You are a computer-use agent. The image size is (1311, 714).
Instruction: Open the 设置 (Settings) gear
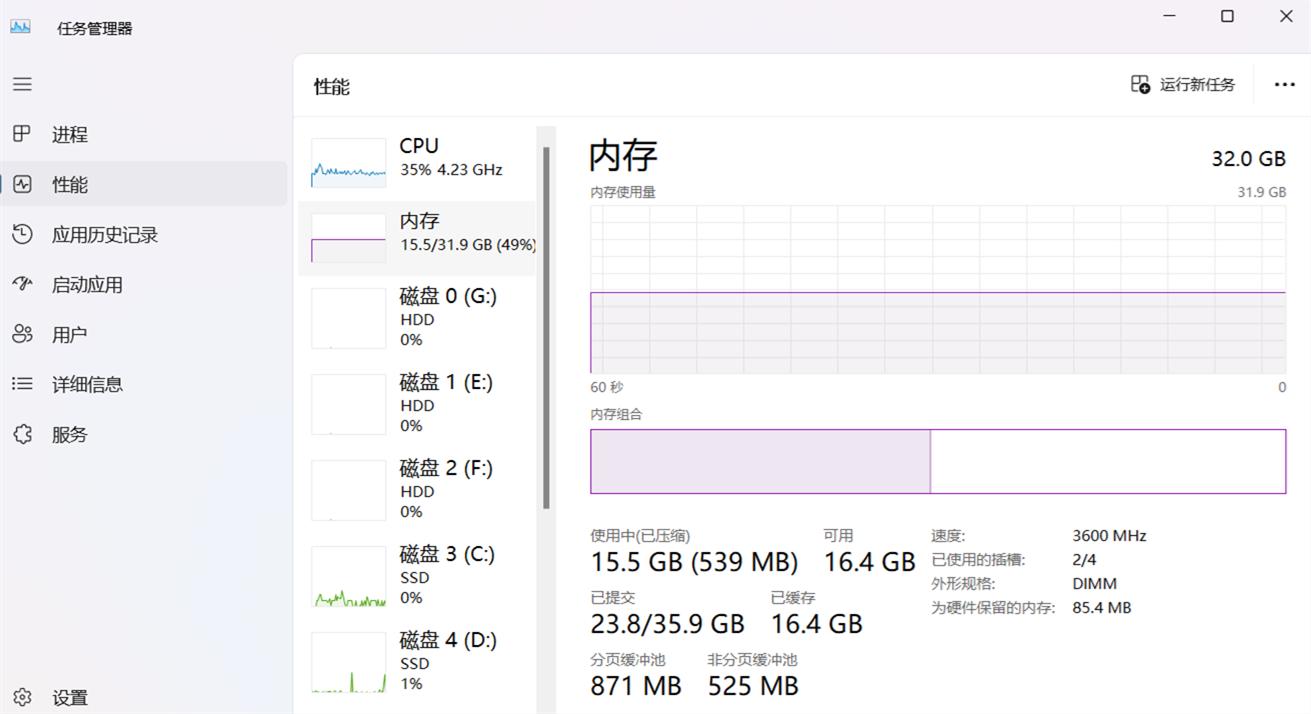(22, 697)
